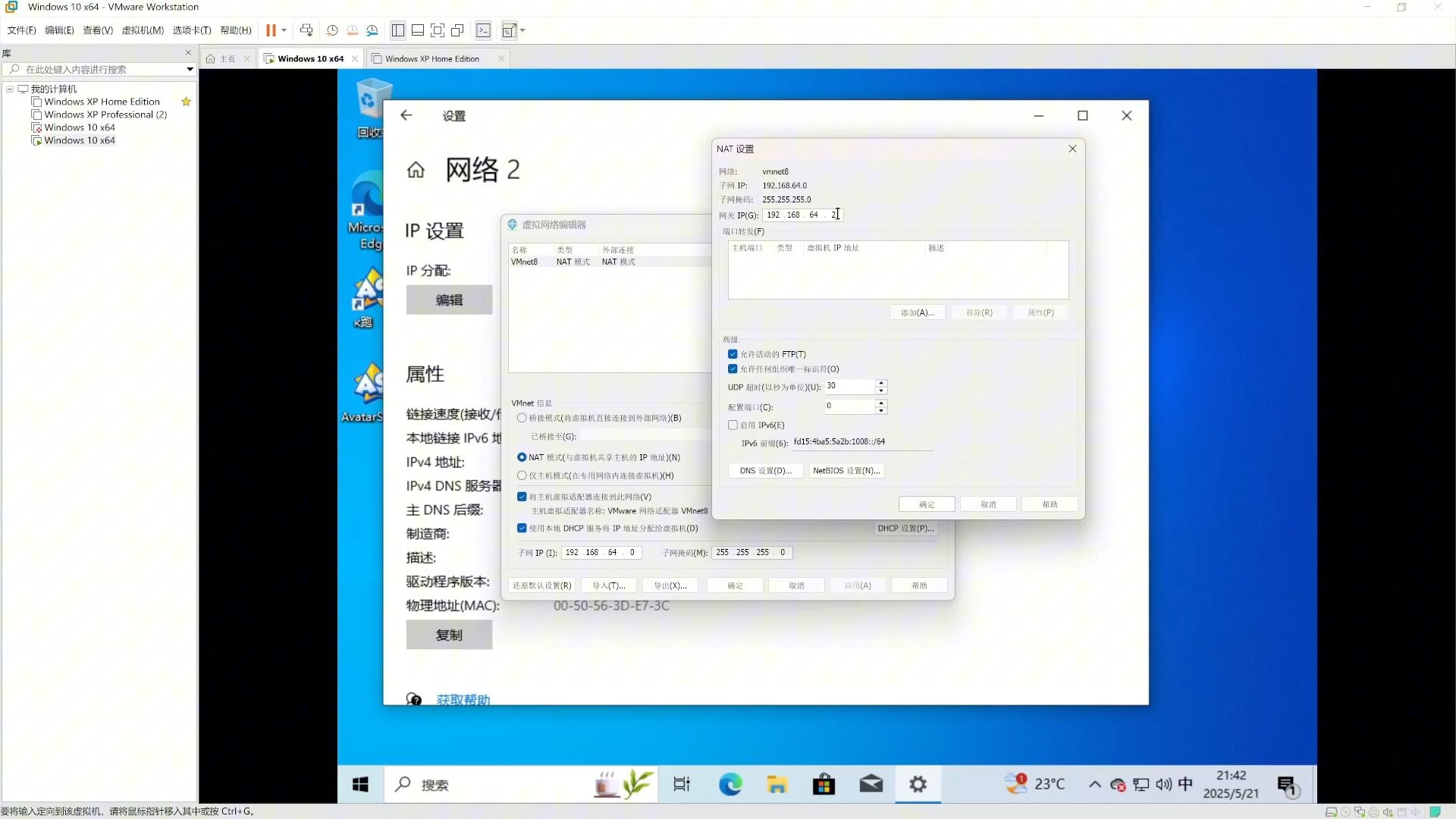1456x819 pixels.
Task: Open the dropdown arrow beside the pause button
Action: pyautogui.click(x=284, y=30)
